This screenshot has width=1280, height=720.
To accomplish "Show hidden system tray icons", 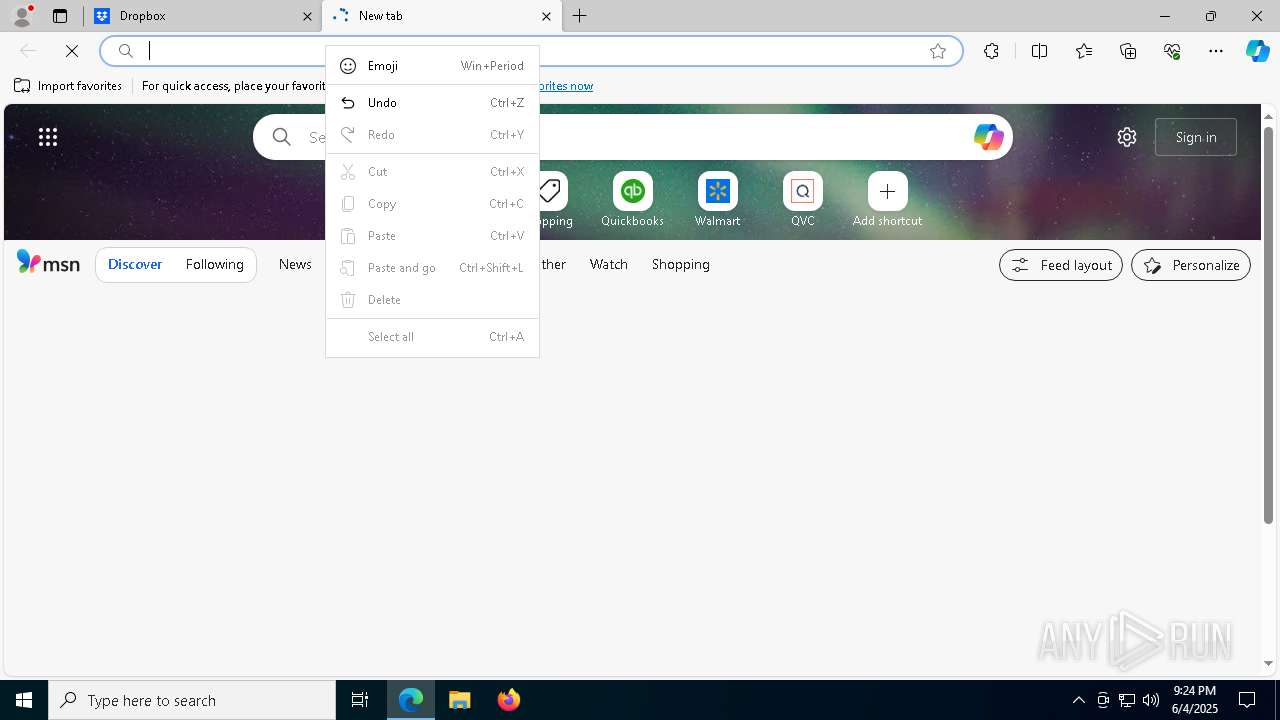I will (x=1079, y=700).
